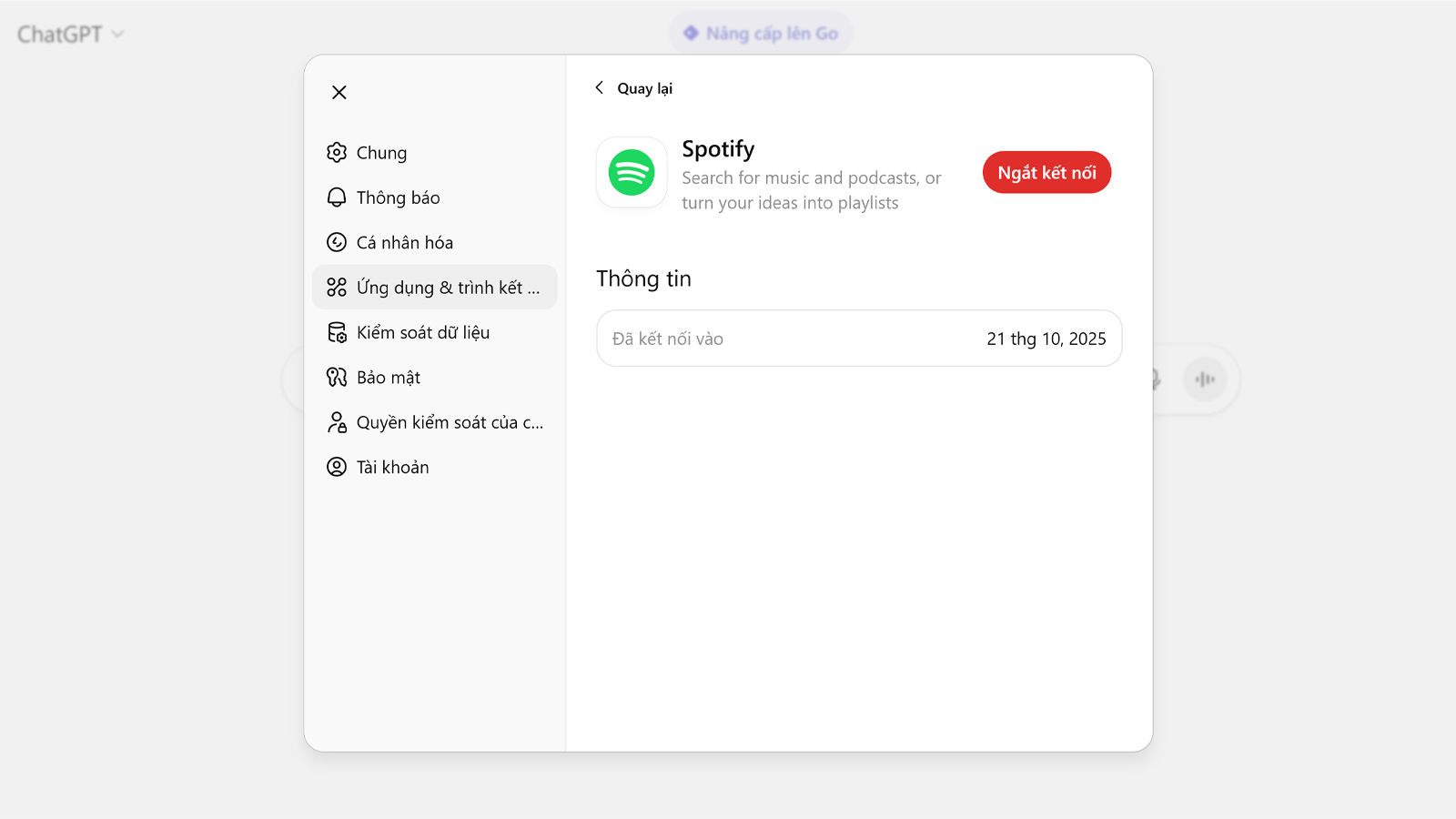Disconnect Spotify with Ngắt kết nối button
The width and height of the screenshot is (1456, 819).
tap(1046, 173)
